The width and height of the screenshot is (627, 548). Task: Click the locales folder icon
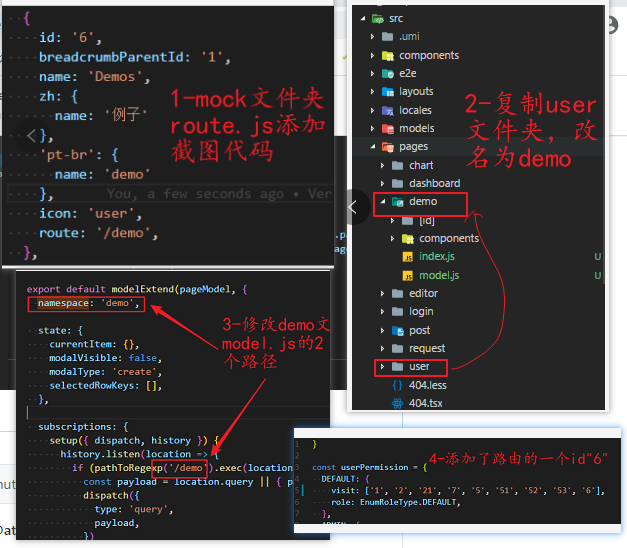point(387,110)
